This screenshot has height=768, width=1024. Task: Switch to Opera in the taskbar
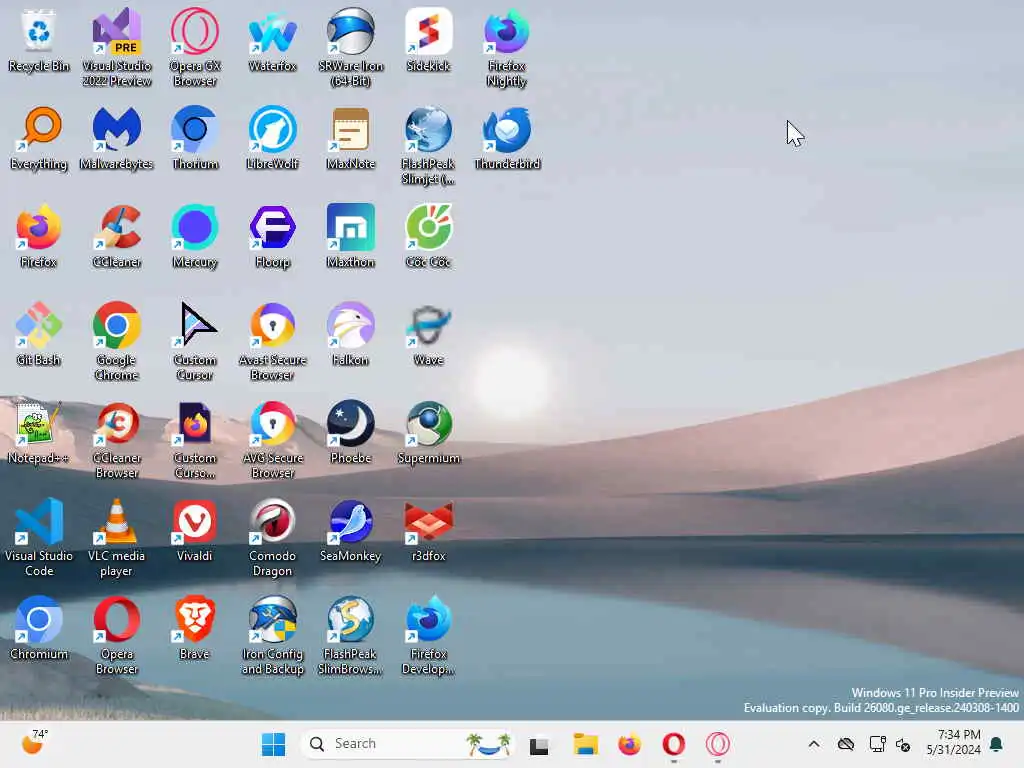pos(673,744)
